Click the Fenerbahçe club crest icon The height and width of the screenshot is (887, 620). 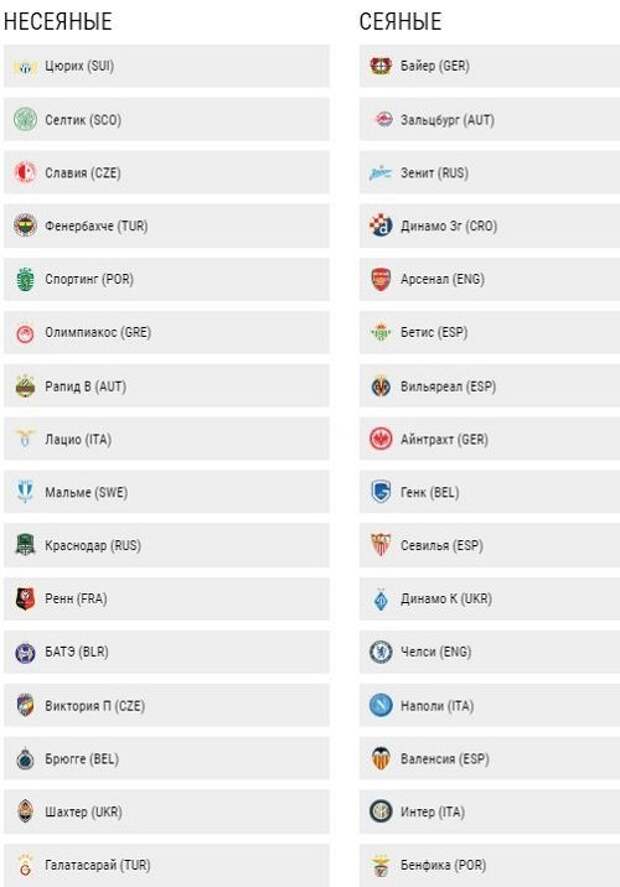point(25,227)
